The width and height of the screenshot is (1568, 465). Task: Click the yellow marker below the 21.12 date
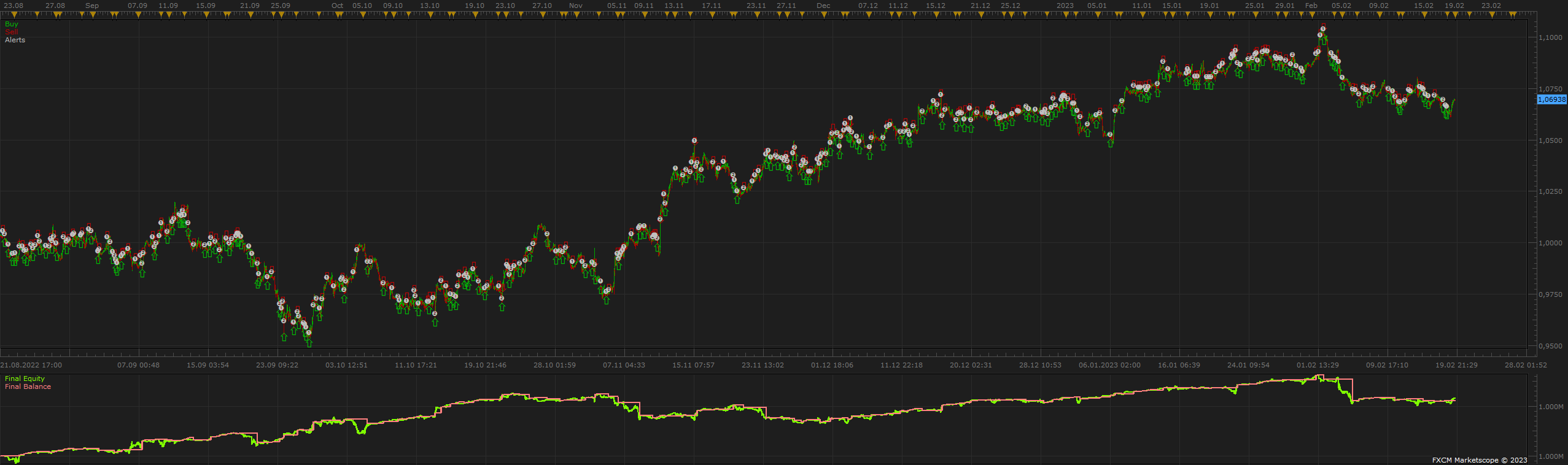click(980, 15)
